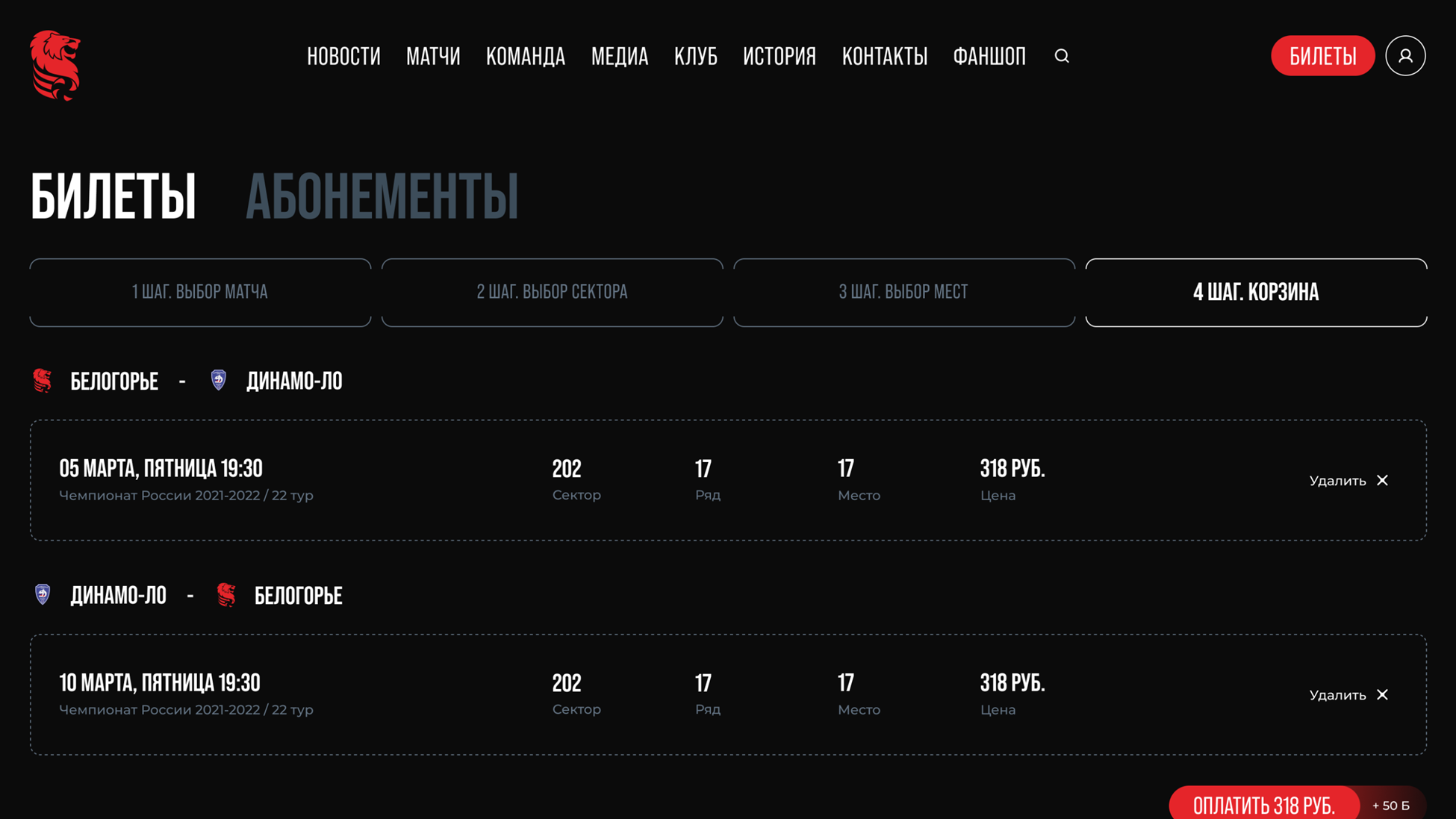Open the search magnifier icon
This screenshot has width=1456, height=819.
point(1062,56)
